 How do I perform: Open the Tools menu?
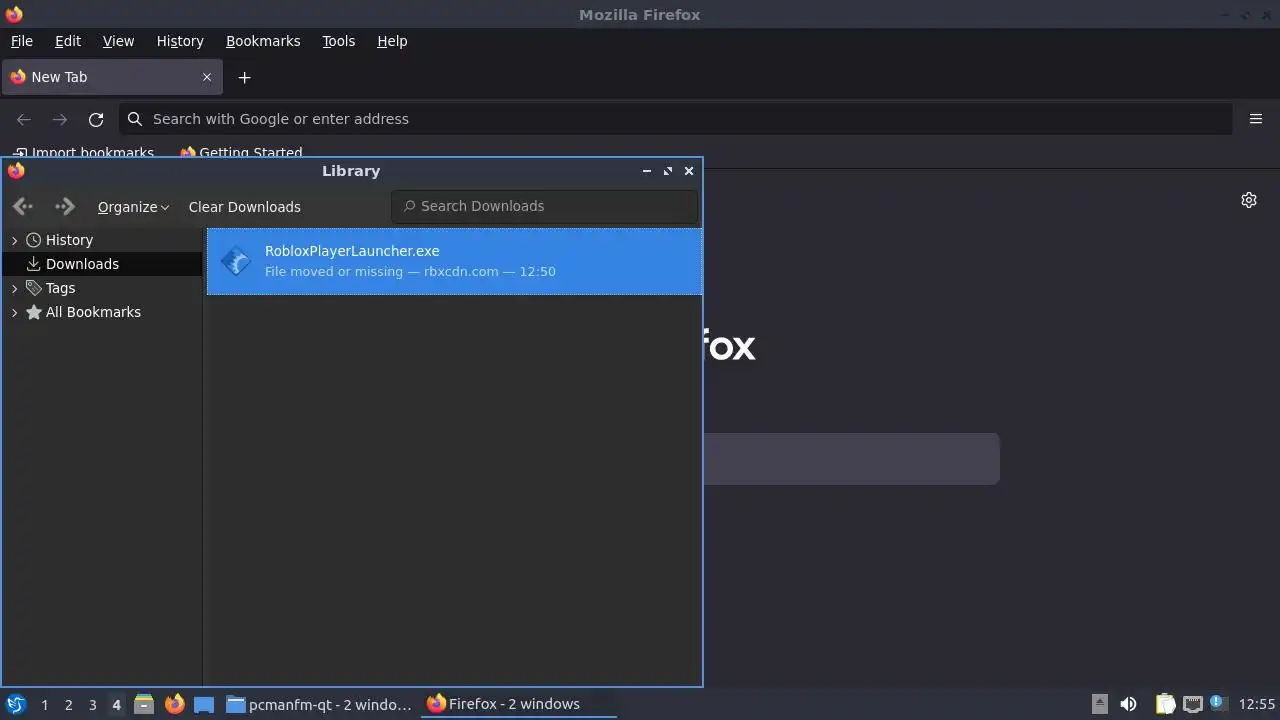[x=338, y=41]
